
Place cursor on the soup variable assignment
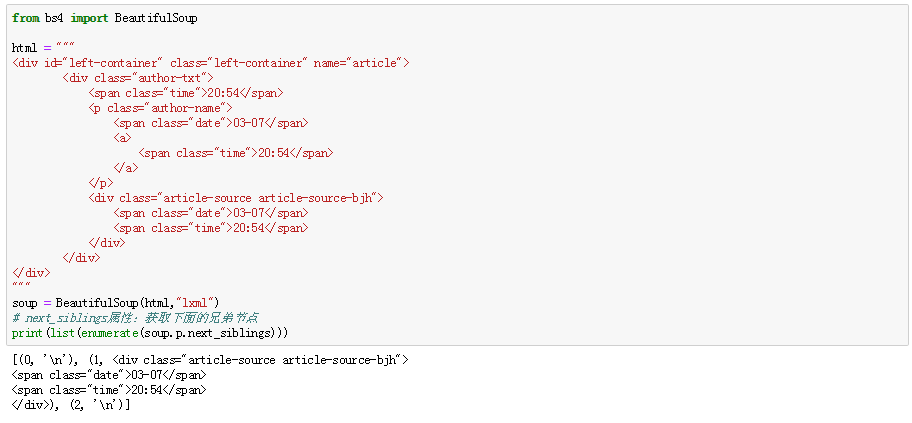coord(25,303)
